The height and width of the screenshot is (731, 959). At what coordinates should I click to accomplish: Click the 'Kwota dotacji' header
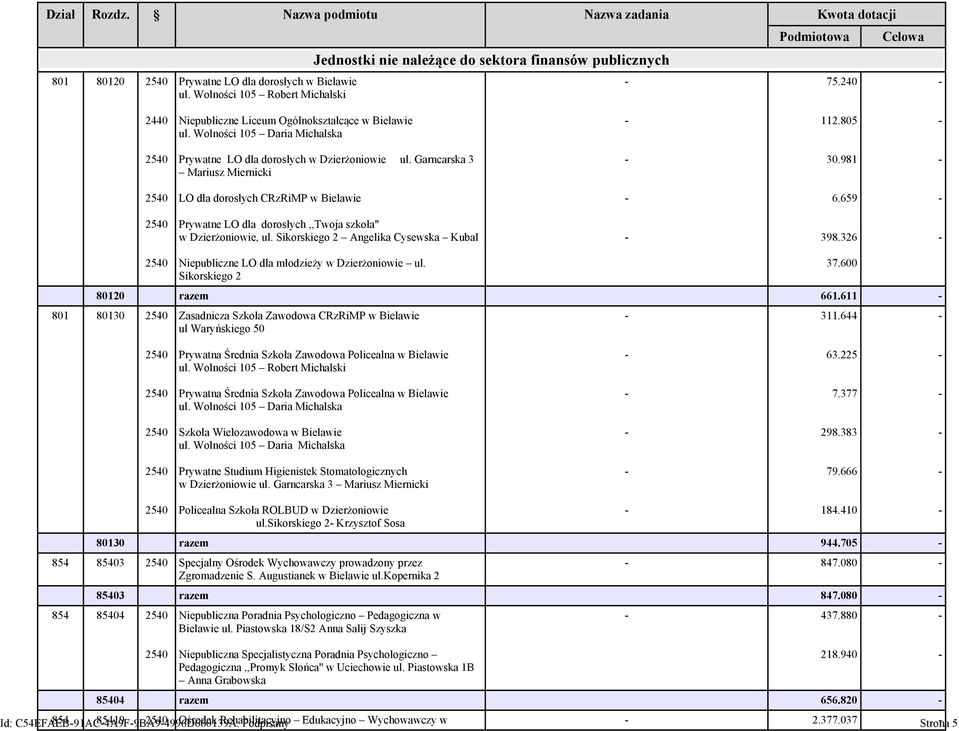pos(856,15)
